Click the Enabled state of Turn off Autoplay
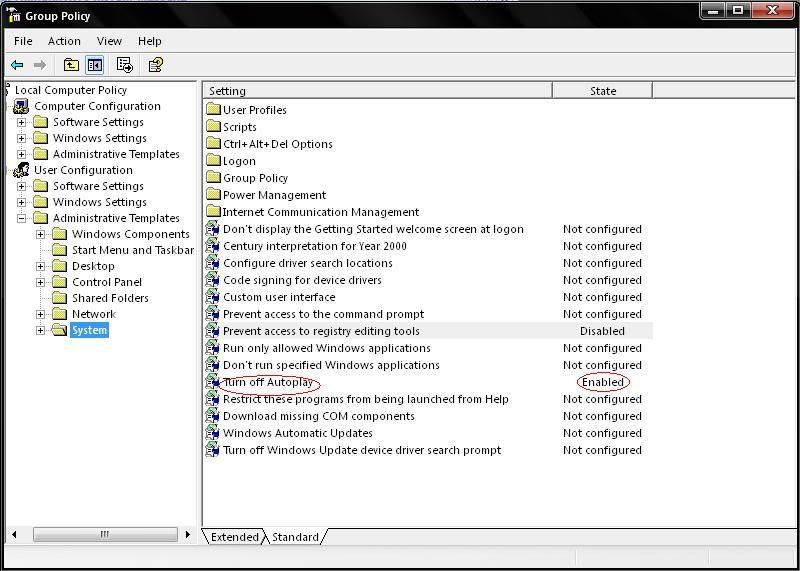Image resolution: width=800 pixels, height=571 pixels. tap(603, 382)
